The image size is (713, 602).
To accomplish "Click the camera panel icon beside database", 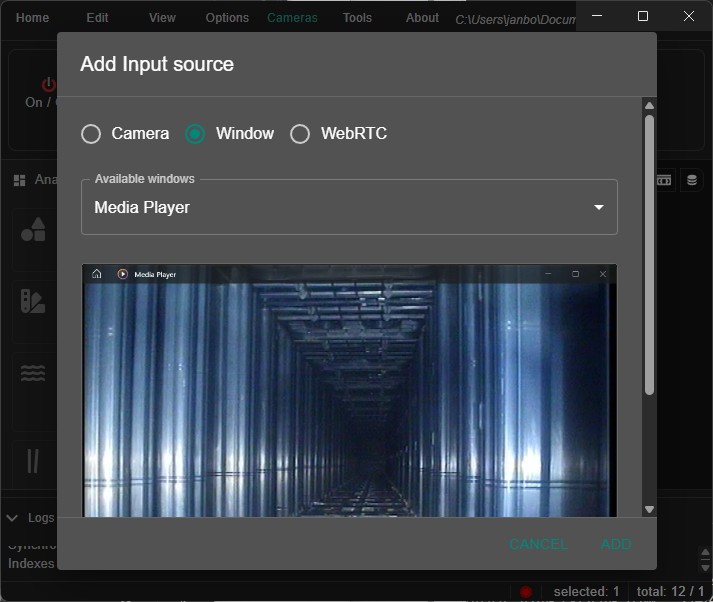I will pos(664,180).
